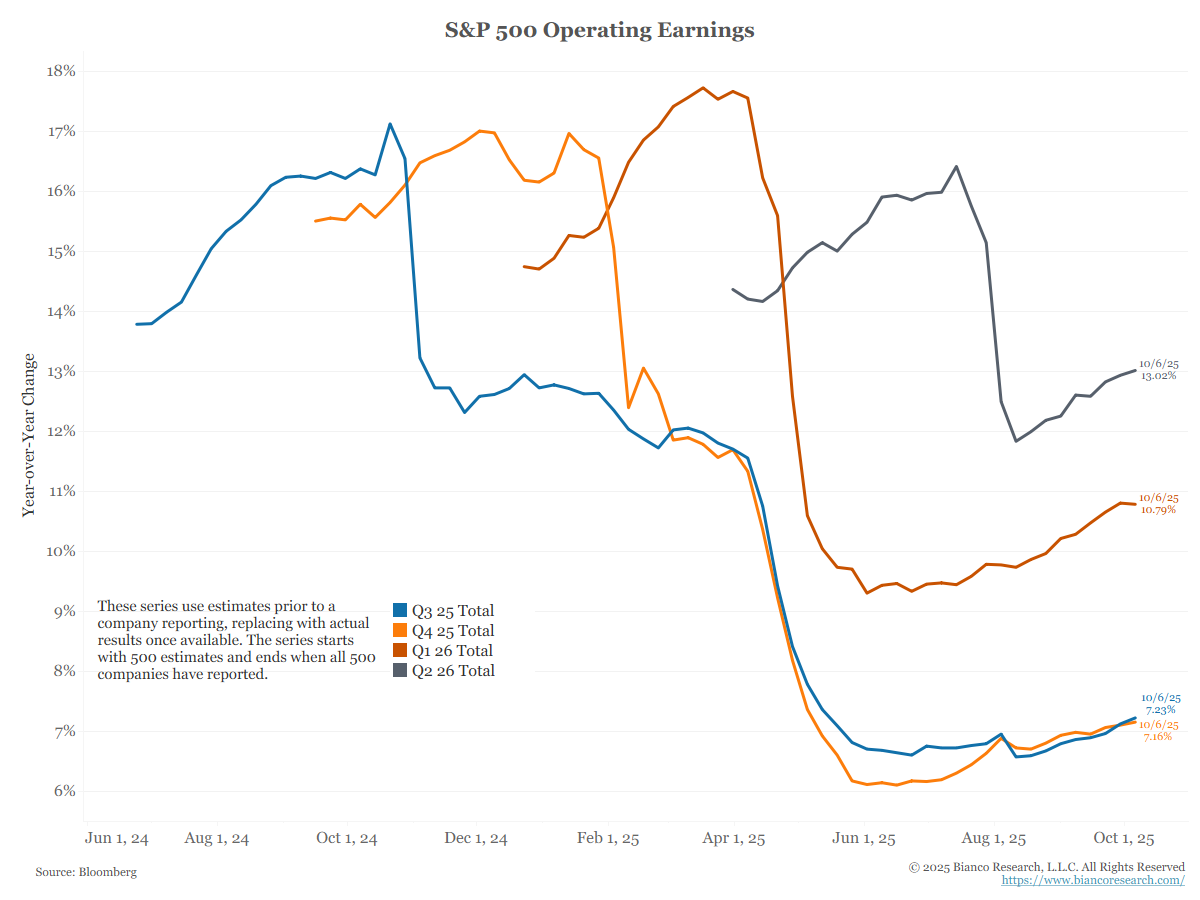Click the gray Q2 26 Total legend swatch
1200x900 pixels.
point(400,671)
